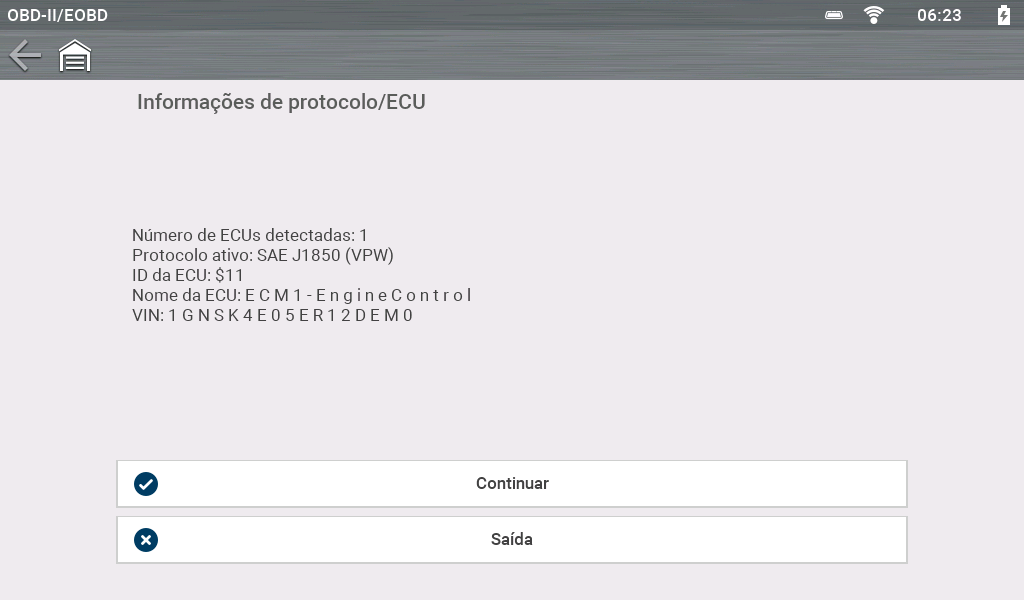Tap the Wi-Fi signal icon
The width and height of the screenshot is (1024, 600).
874,15
